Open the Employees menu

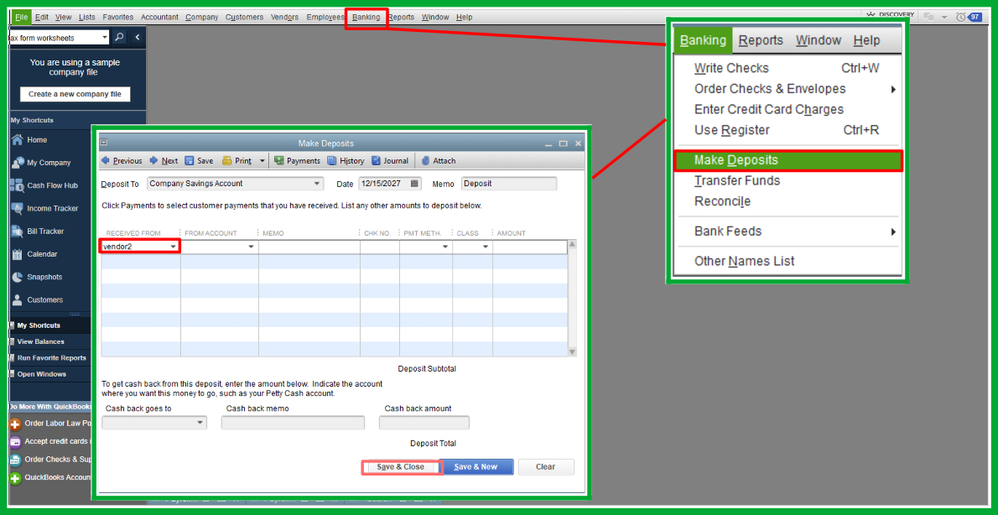pos(325,17)
